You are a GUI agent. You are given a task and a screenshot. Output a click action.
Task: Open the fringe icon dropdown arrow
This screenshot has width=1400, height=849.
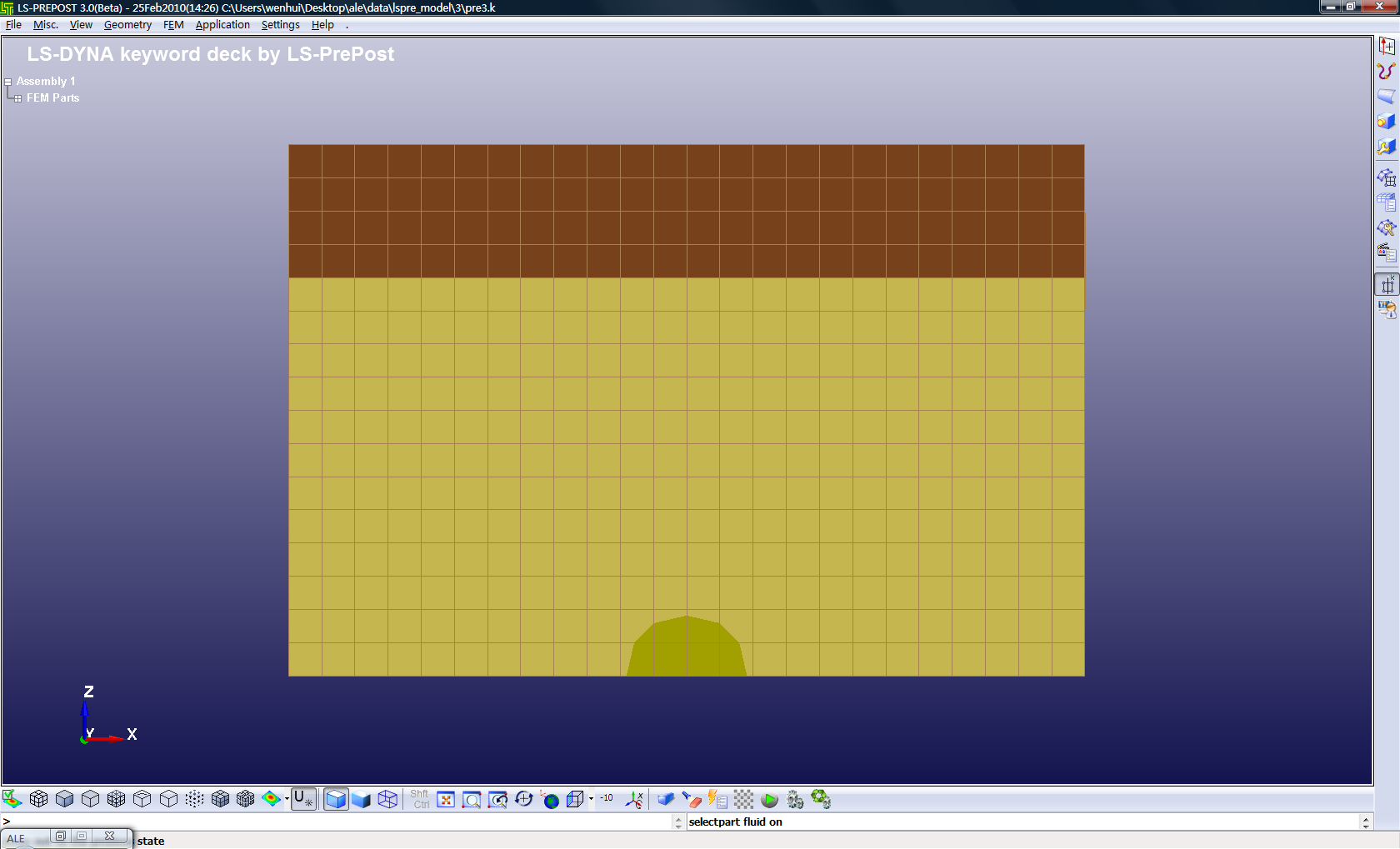click(287, 800)
